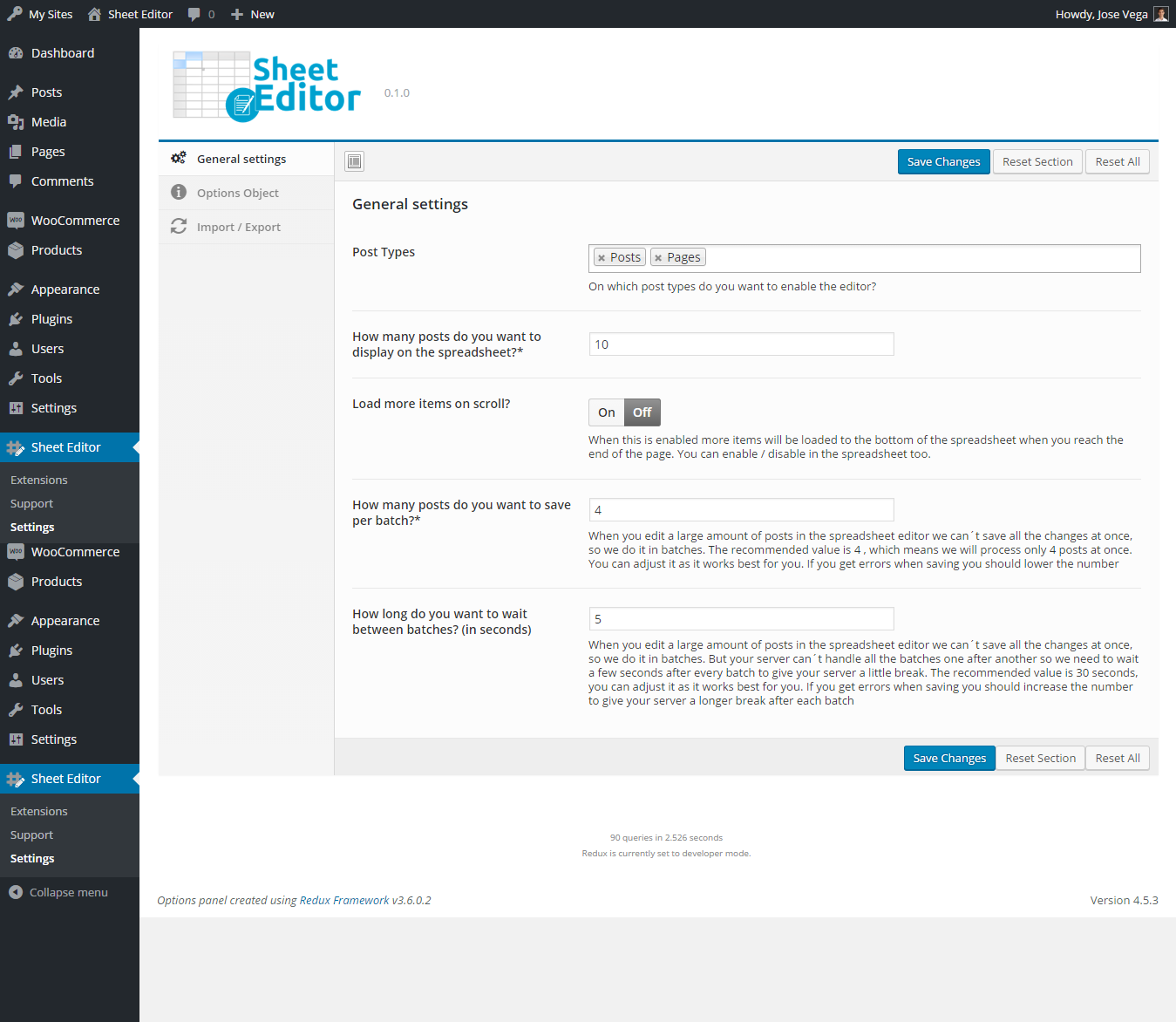Viewport: 1176px width, 1022px height.
Task: Click the Sheet Editor site name in admin bar
Action: tap(140, 14)
